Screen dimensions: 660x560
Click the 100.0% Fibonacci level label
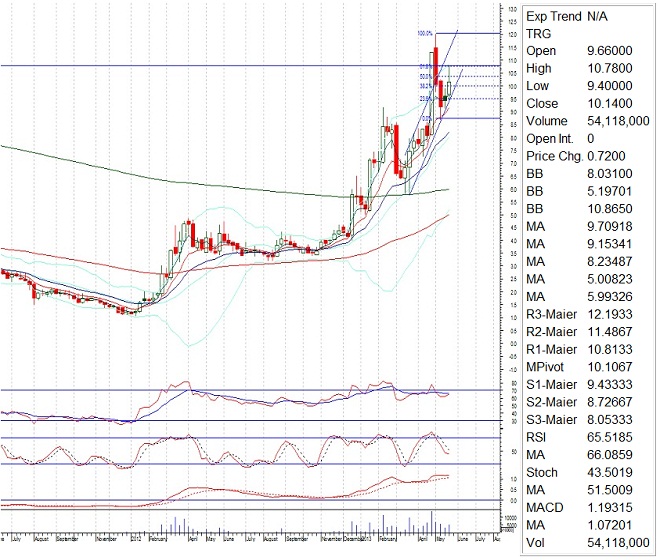point(424,33)
